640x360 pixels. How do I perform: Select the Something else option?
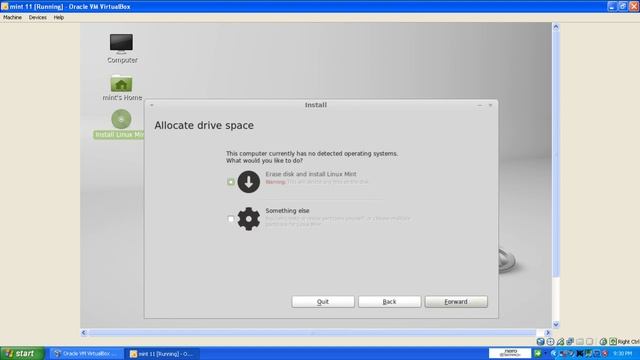(x=231, y=219)
